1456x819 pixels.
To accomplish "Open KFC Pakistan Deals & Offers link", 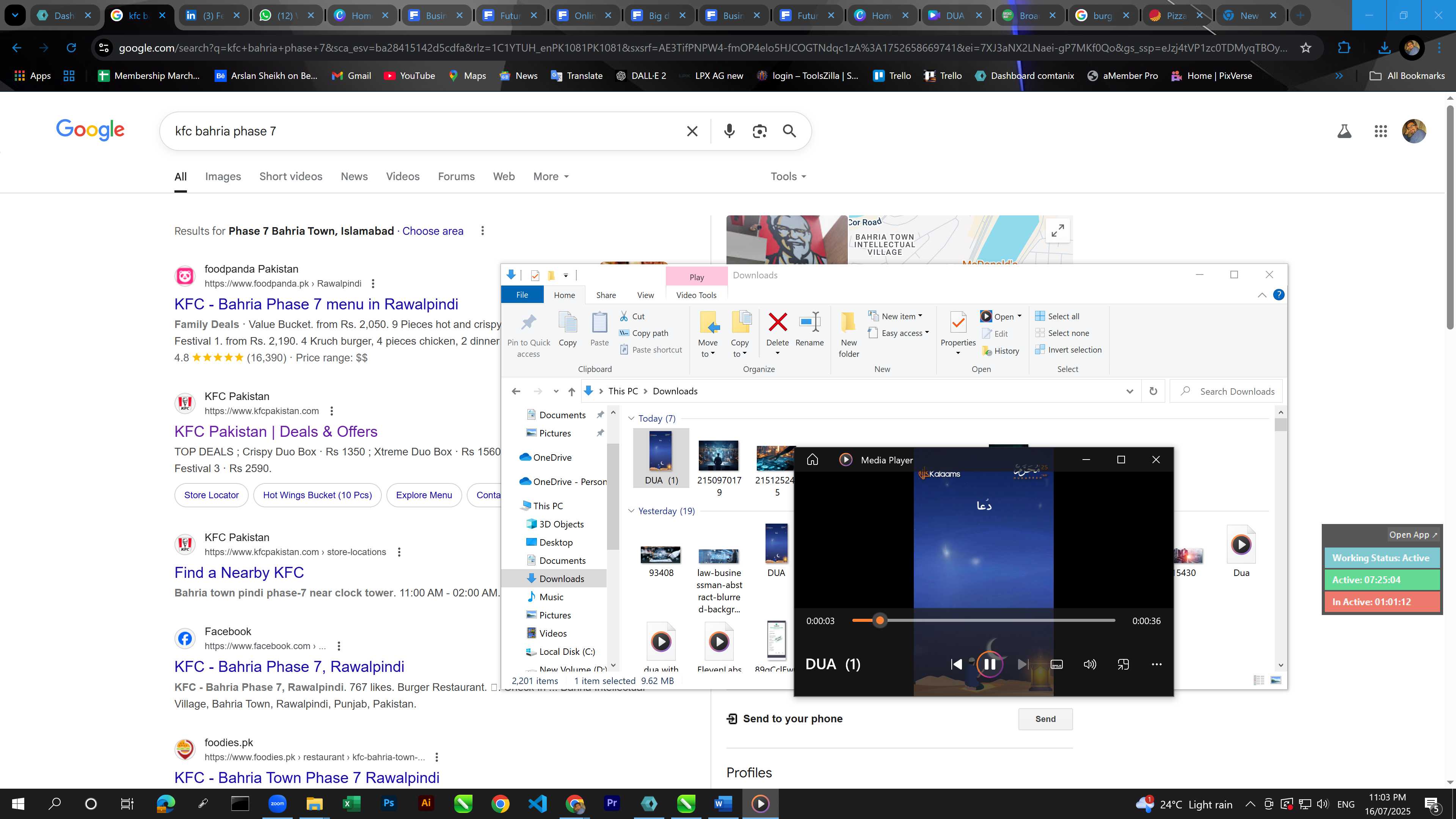I will [276, 432].
